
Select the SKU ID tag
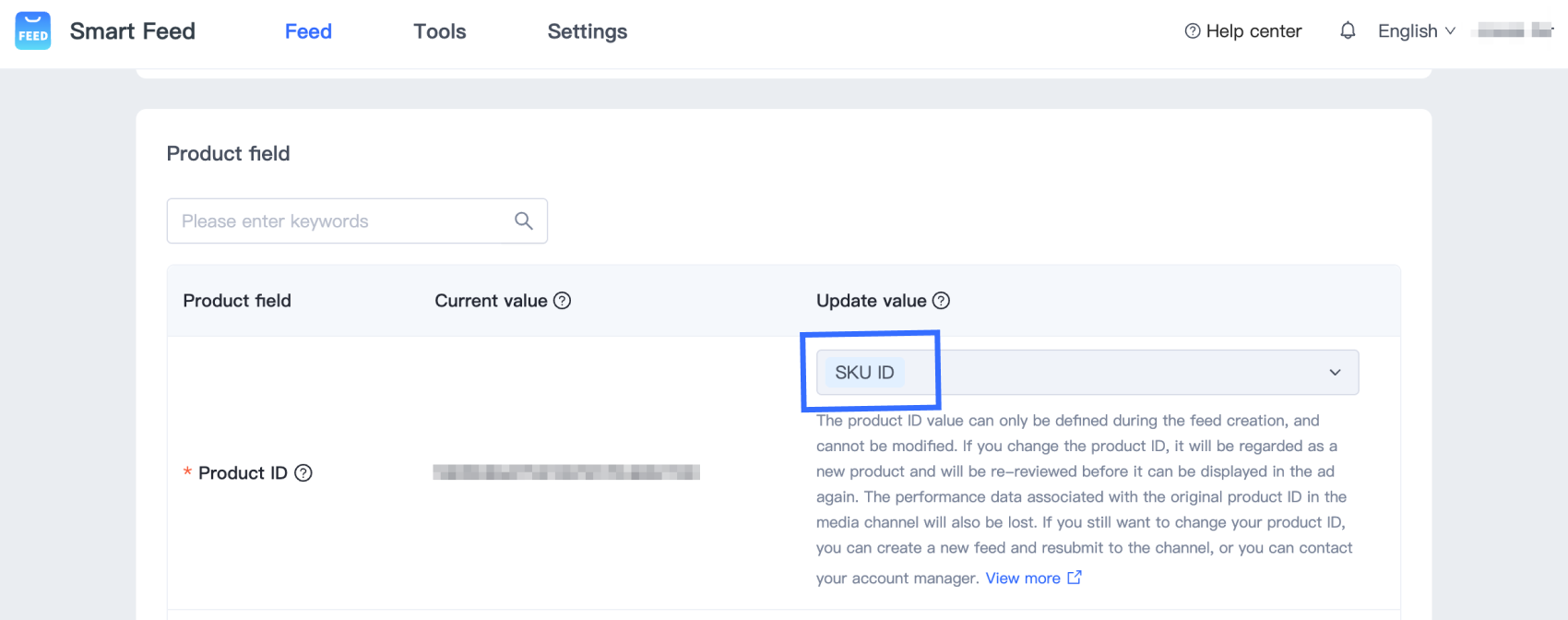[864, 373]
